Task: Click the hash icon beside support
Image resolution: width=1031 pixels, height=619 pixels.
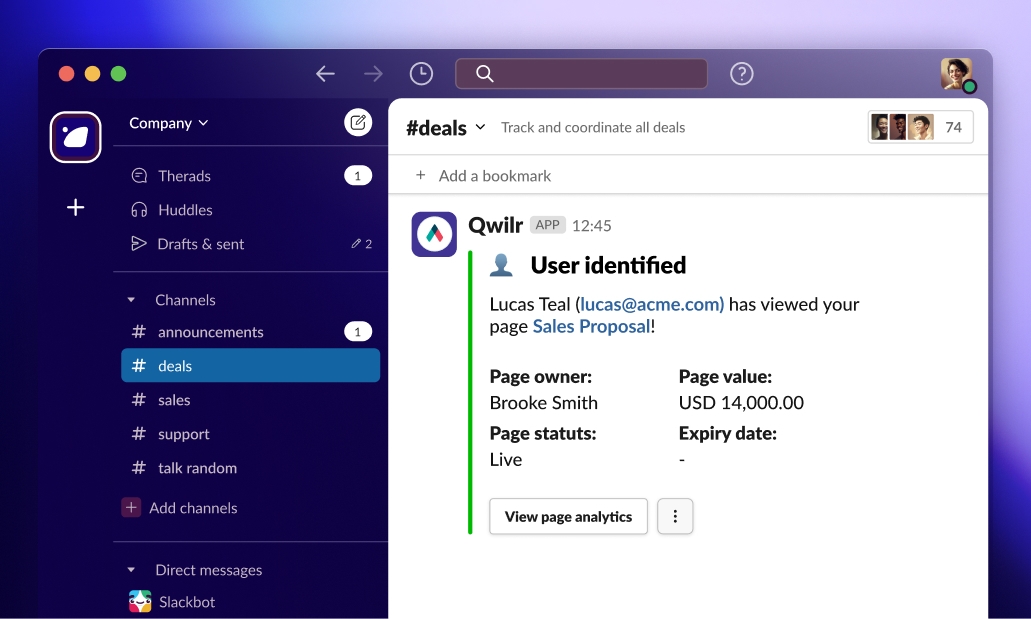Action: coord(139,433)
